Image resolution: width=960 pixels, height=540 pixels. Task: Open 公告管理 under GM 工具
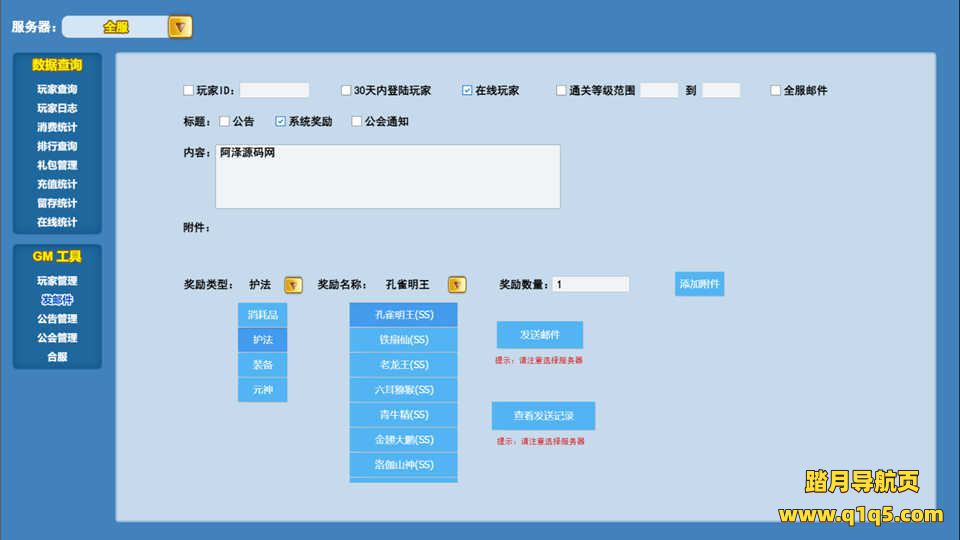click(x=57, y=319)
